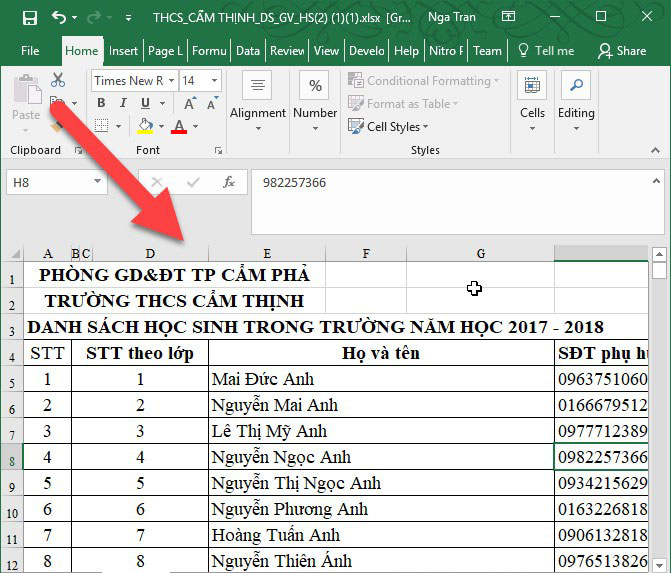Expand the Editing group

tap(576, 103)
